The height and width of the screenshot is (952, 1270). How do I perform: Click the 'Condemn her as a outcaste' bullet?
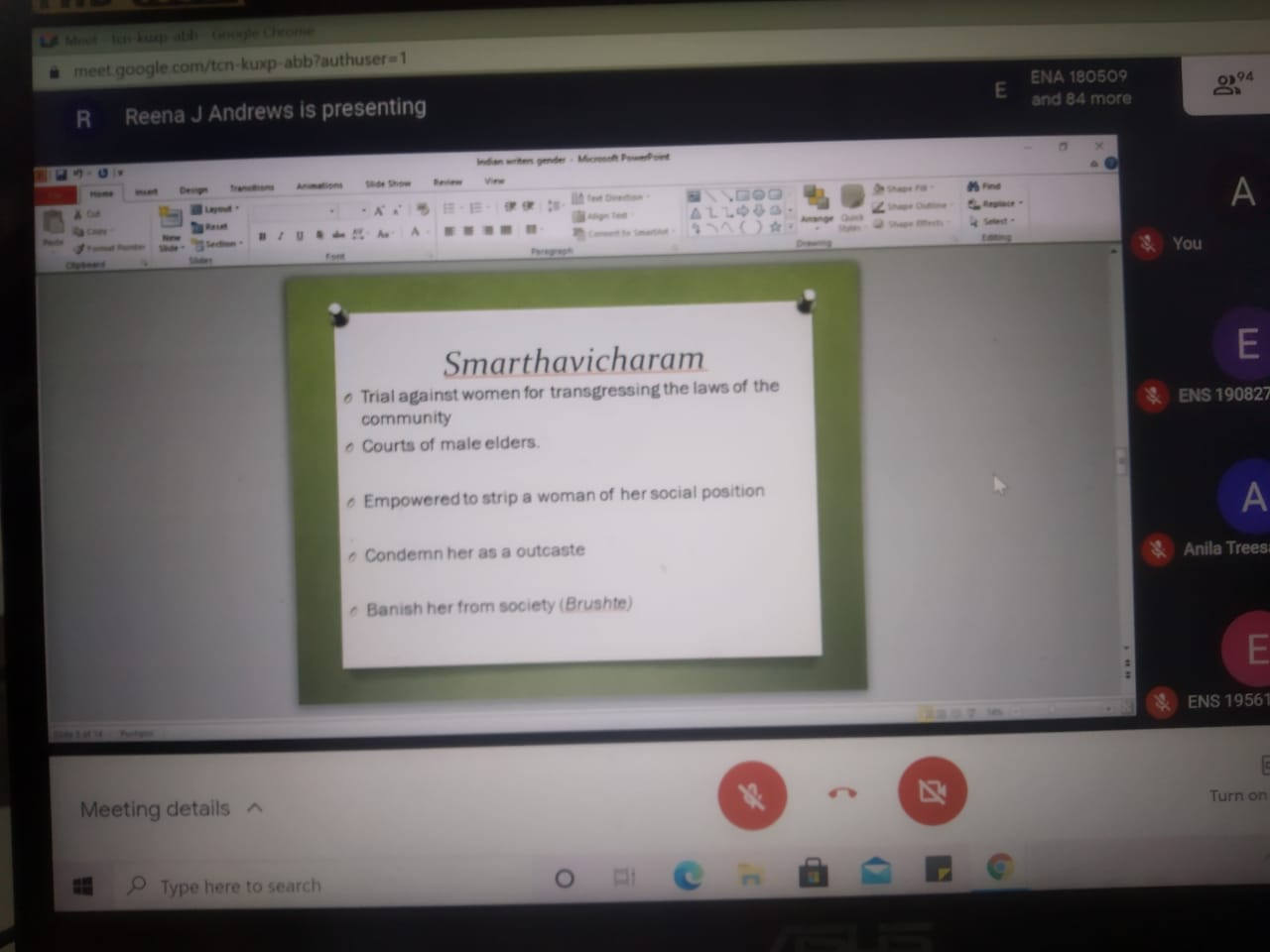474,552
